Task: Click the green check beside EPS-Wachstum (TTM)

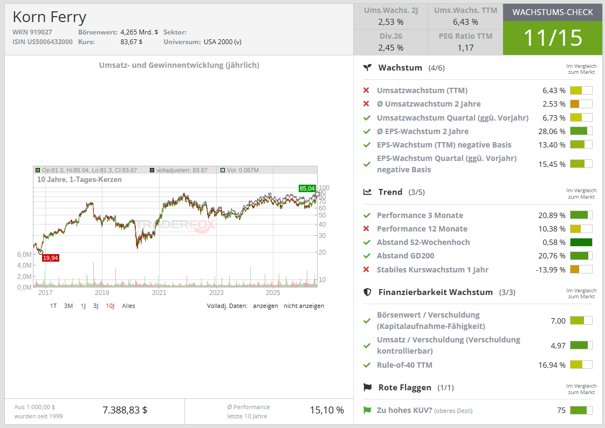Action: [x=367, y=145]
